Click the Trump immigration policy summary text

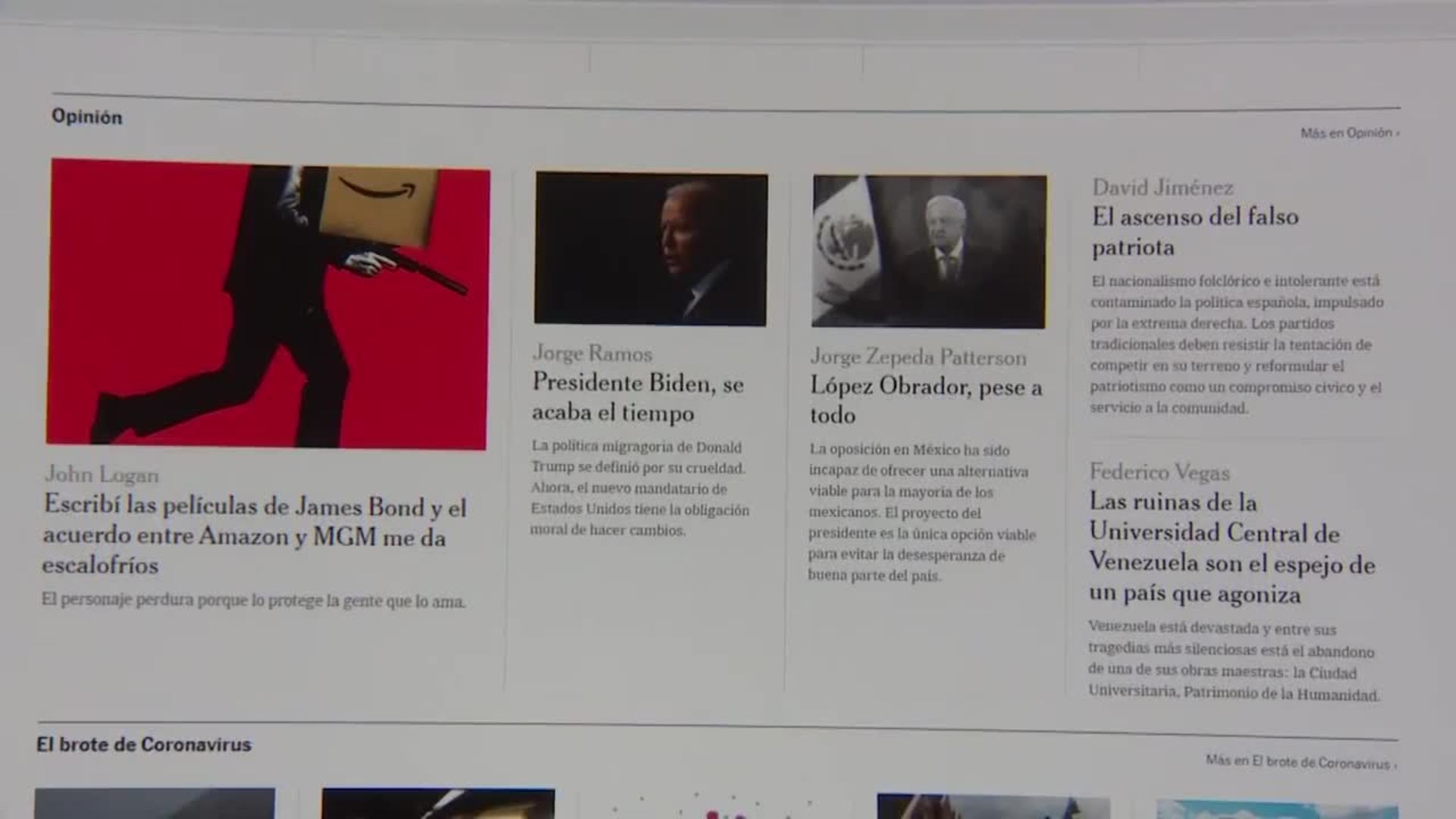639,488
